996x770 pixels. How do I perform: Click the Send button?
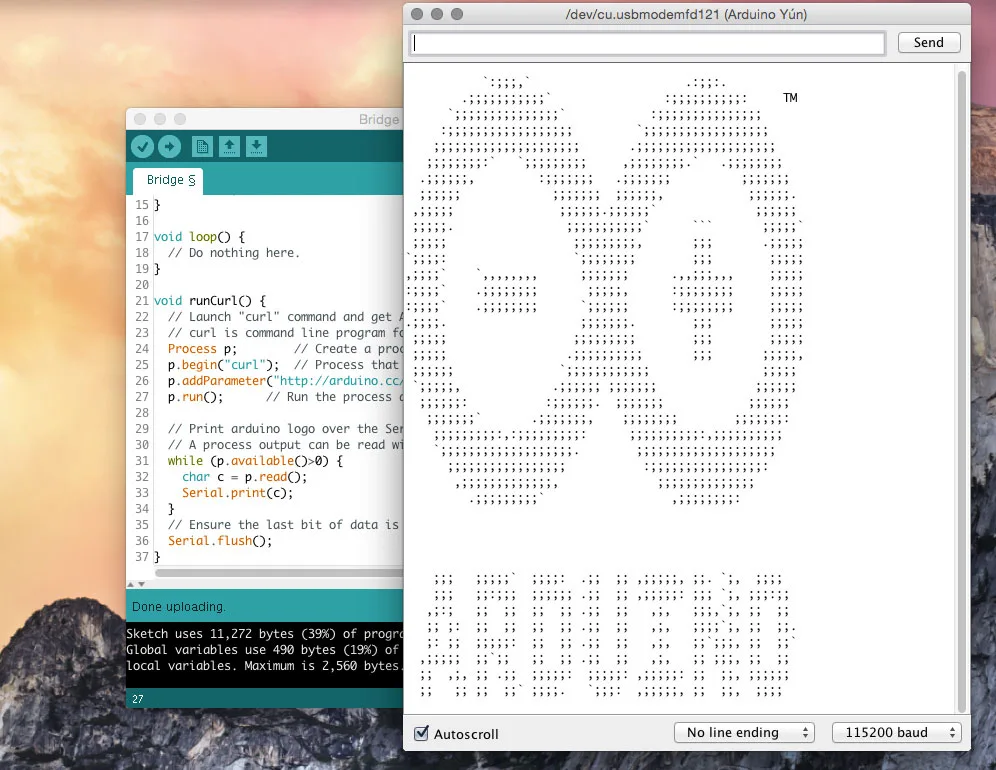point(928,43)
